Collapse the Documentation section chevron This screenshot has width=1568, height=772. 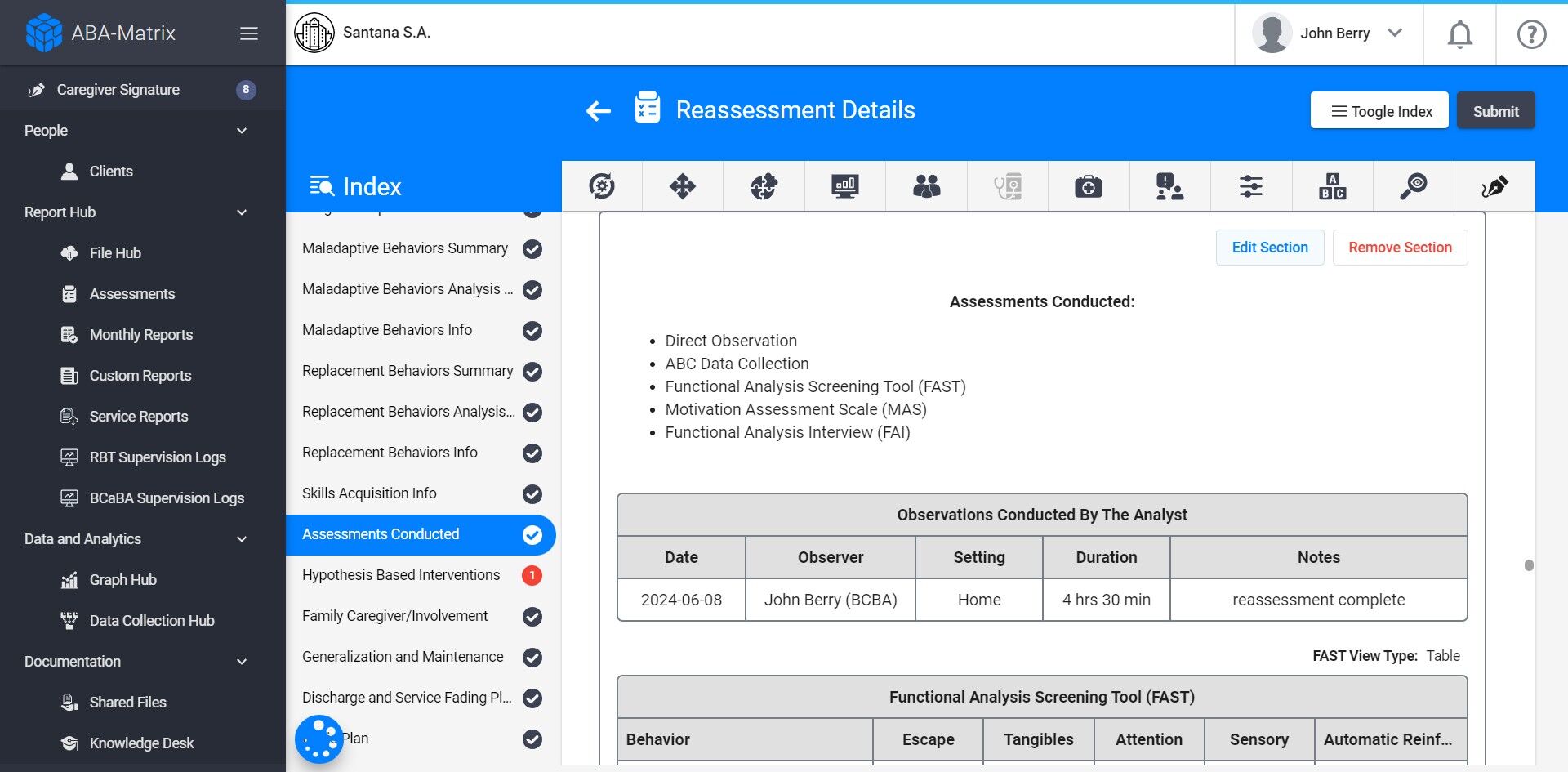[x=242, y=662]
